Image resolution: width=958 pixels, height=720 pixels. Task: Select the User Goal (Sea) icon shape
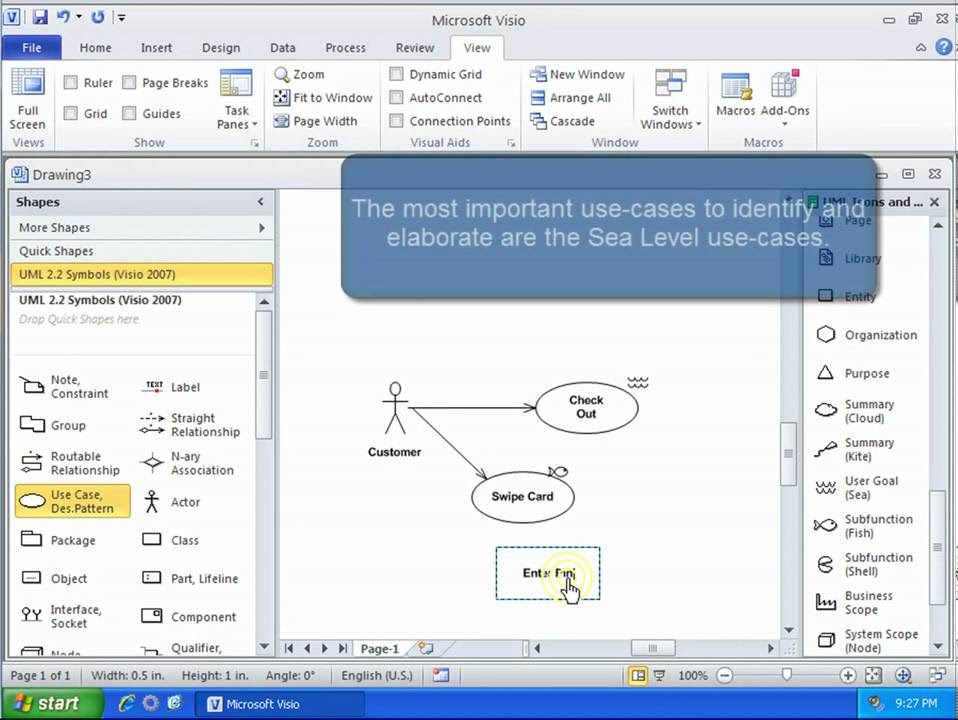coord(857,488)
